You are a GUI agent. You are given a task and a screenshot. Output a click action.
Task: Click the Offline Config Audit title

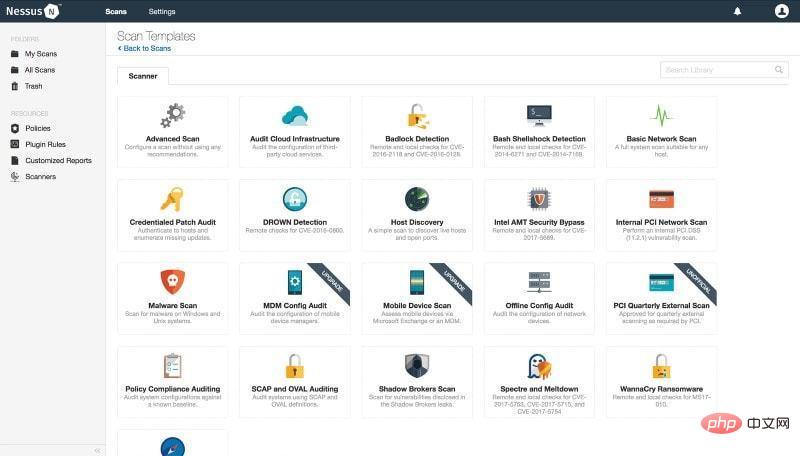coord(539,306)
